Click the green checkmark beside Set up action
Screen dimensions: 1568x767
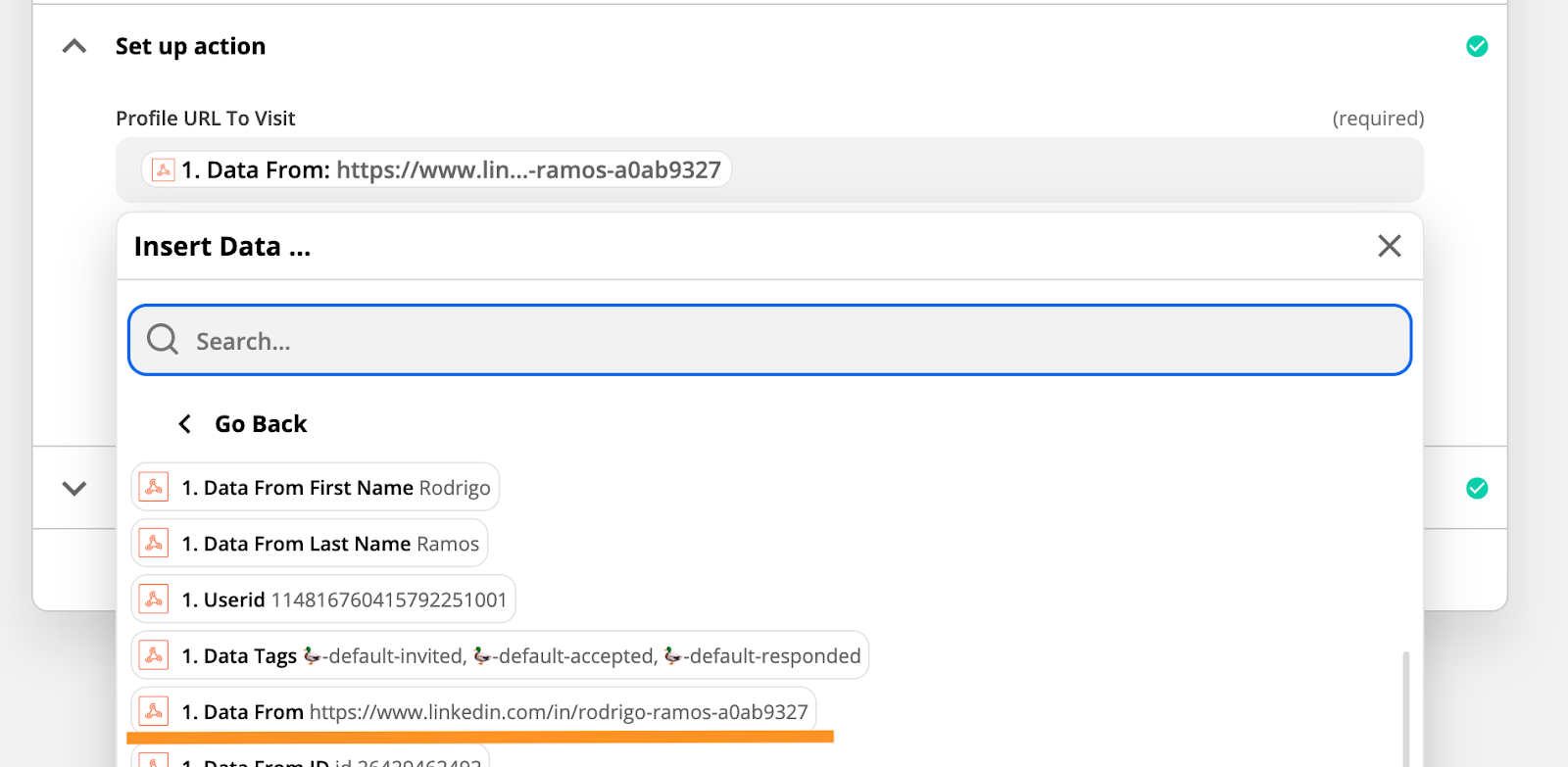coord(1477,46)
